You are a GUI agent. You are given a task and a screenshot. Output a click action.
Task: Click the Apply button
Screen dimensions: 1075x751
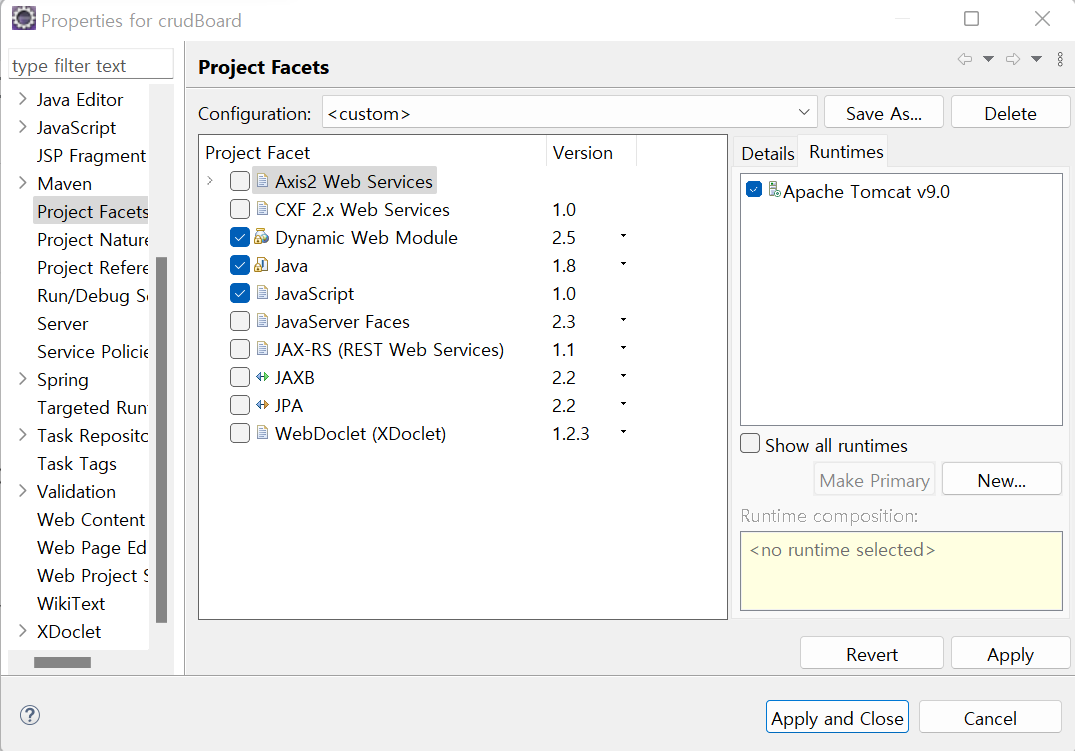[x=1011, y=654]
